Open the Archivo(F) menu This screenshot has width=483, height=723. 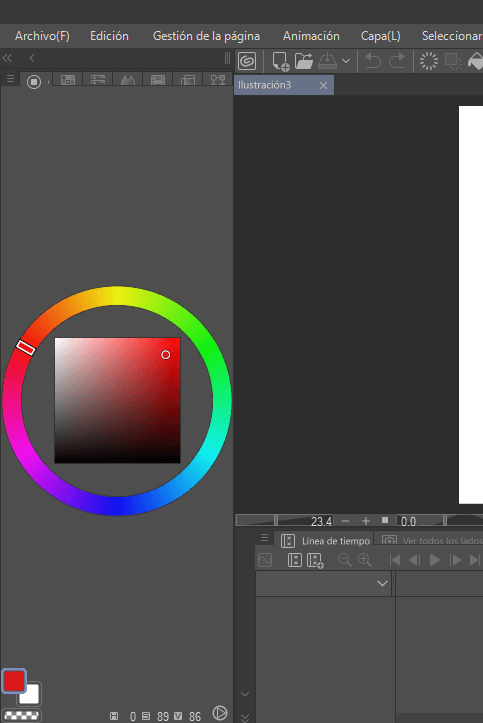pyautogui.click(x=42, y=36)
